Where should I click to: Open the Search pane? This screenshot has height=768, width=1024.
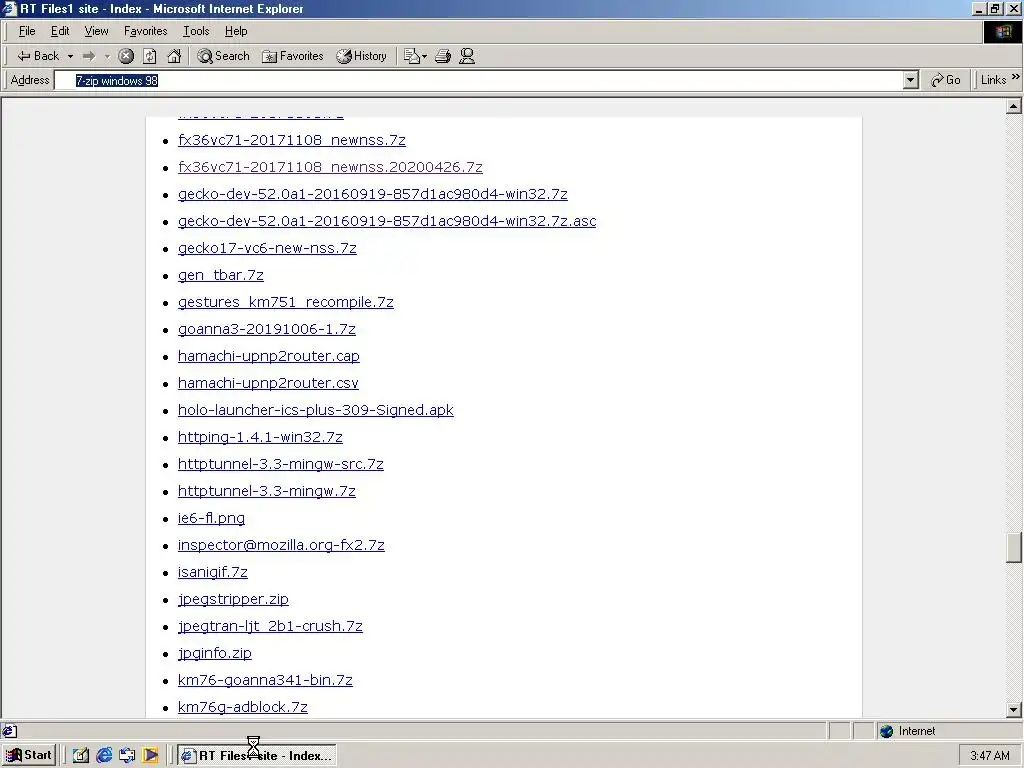[x=223, y=56]
